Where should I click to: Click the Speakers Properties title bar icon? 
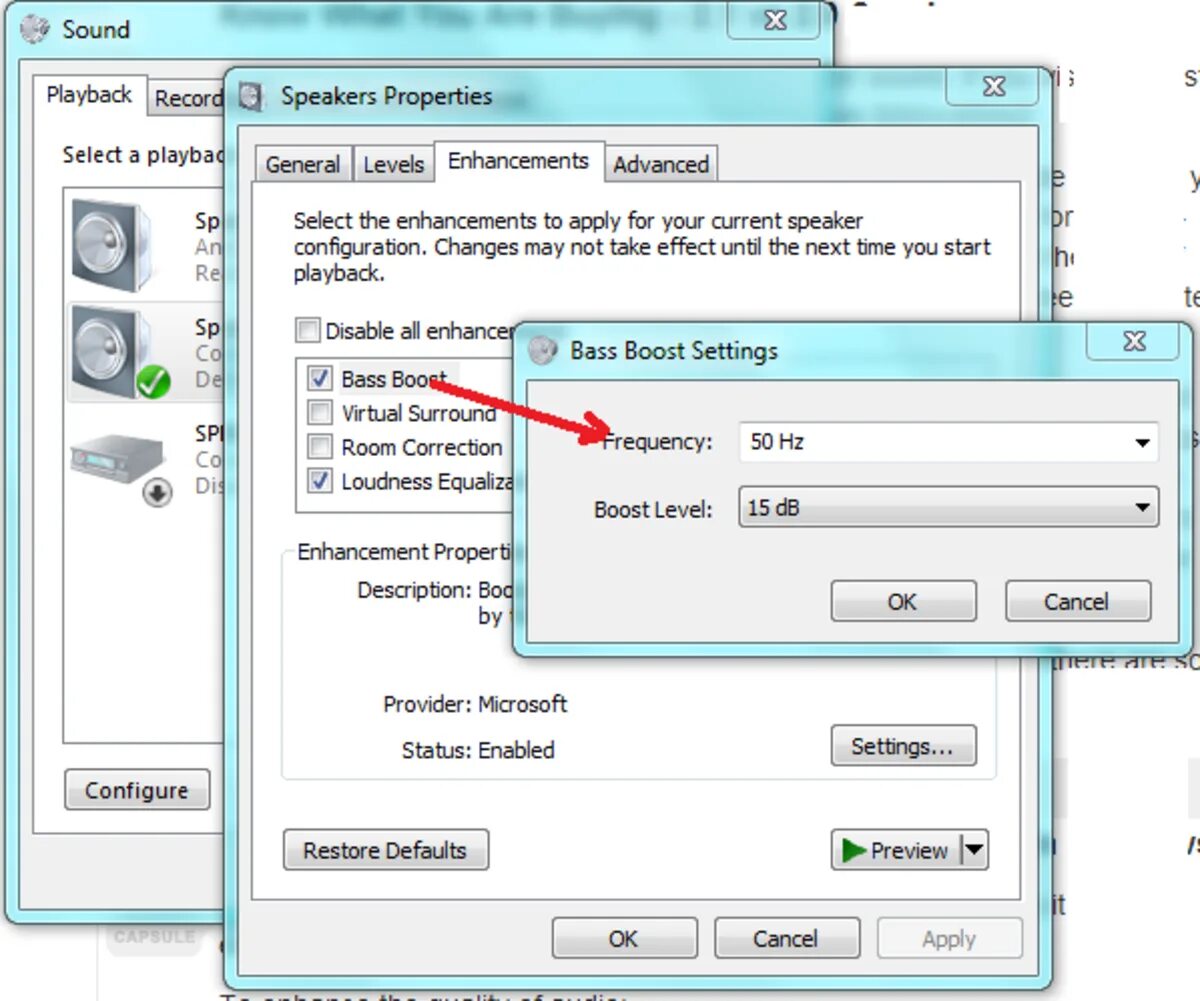click(252, 97)
